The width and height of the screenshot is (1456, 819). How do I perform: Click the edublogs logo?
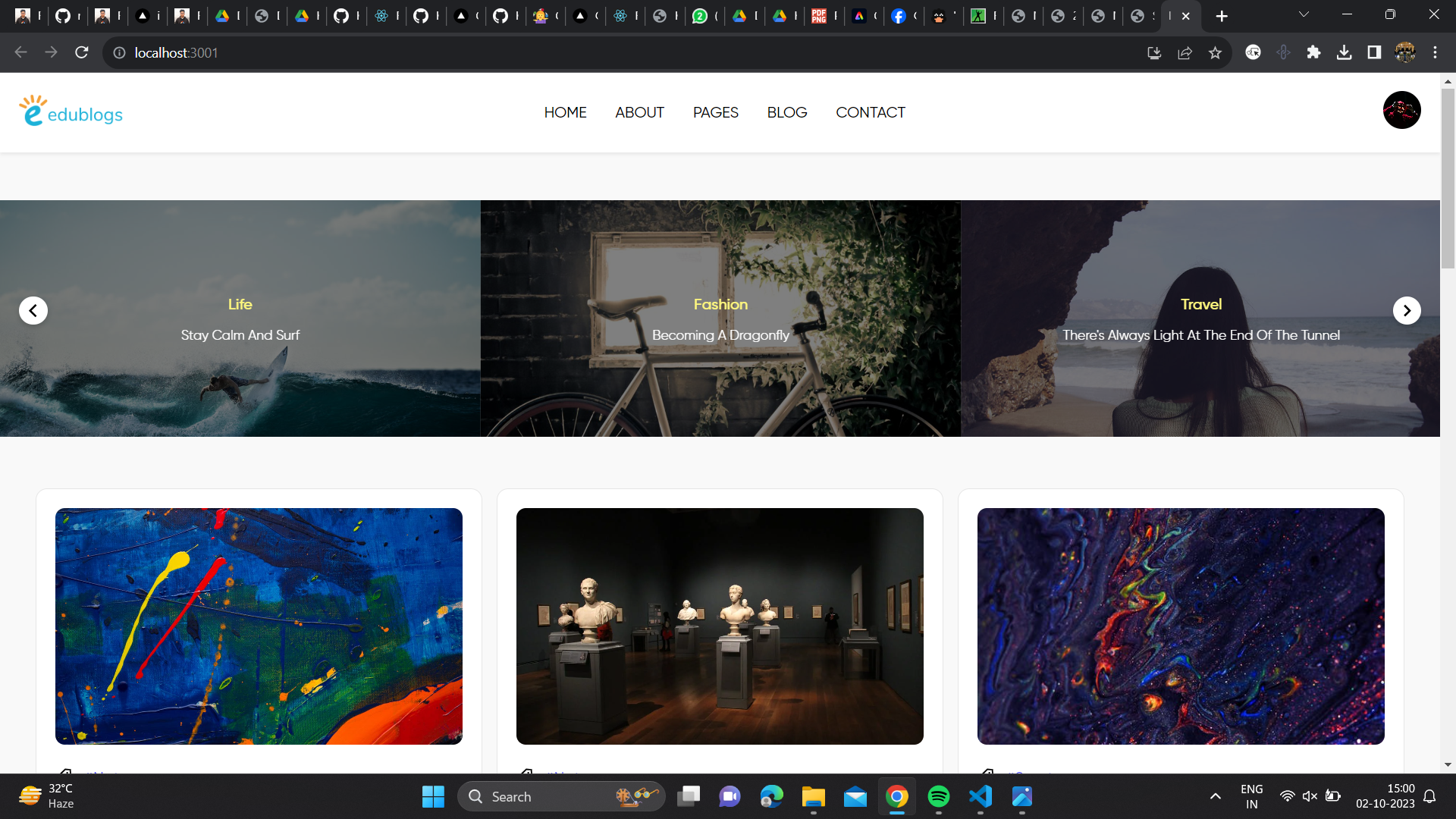71,111
